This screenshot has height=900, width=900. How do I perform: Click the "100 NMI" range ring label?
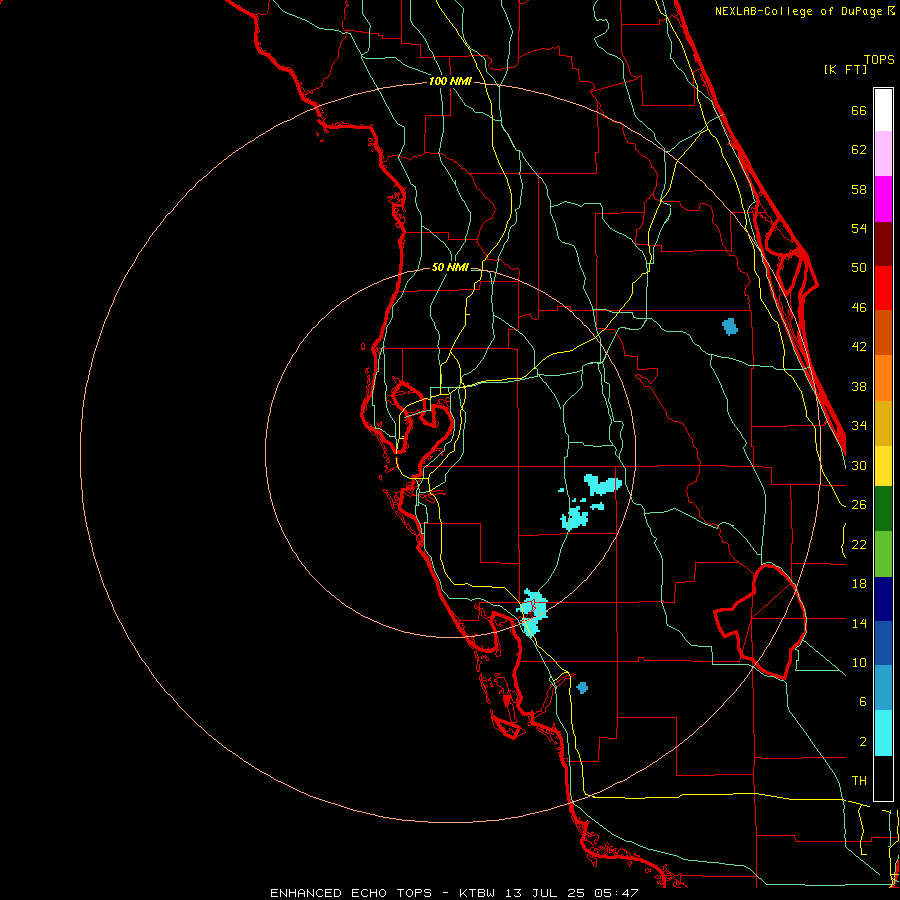coord(450,82)
